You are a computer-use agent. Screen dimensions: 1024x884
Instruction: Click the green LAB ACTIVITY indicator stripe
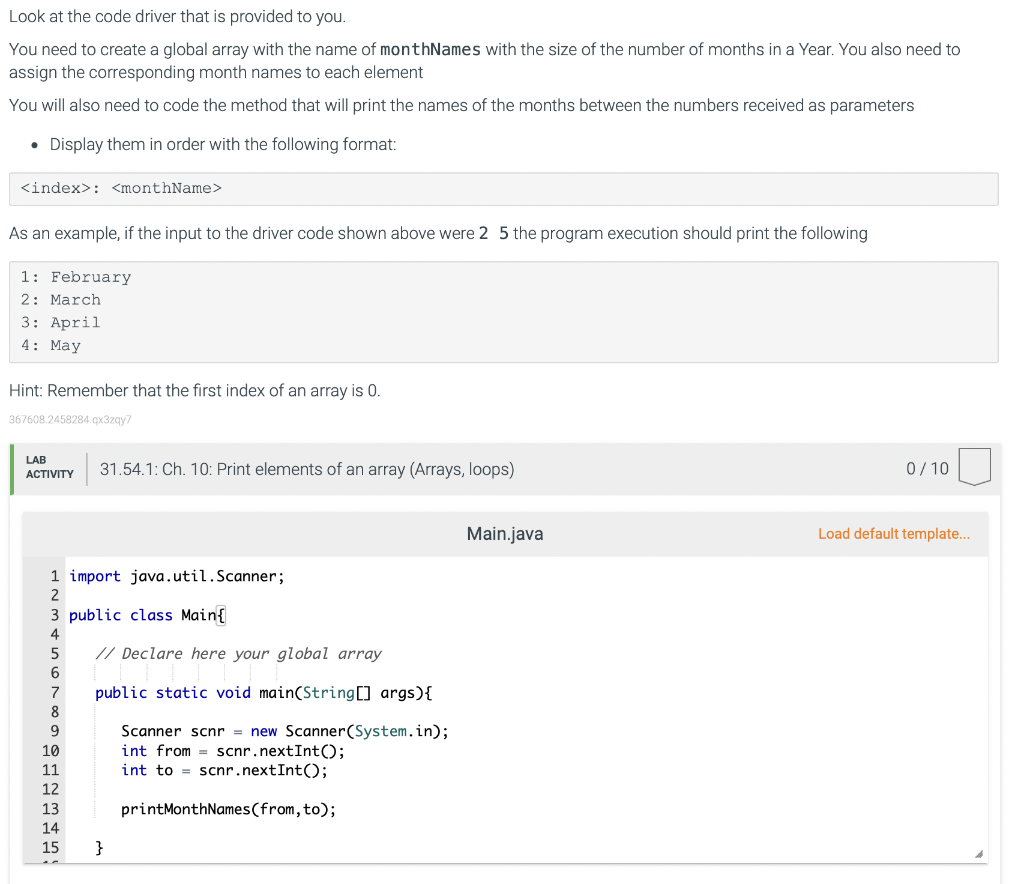pyautogui.click(x=12, y=467)
